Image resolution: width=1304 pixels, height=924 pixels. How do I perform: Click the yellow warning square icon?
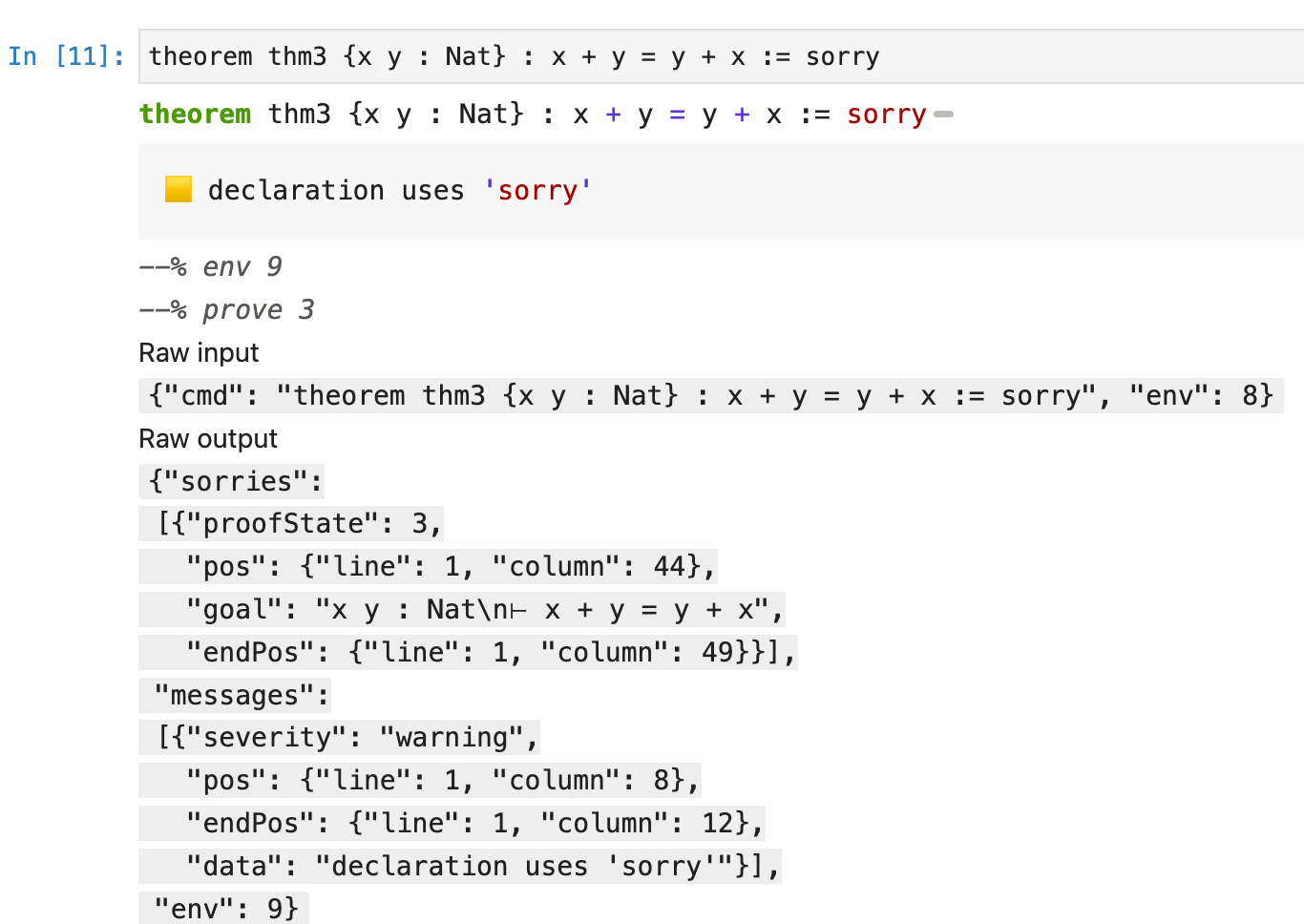click(179, 189)
